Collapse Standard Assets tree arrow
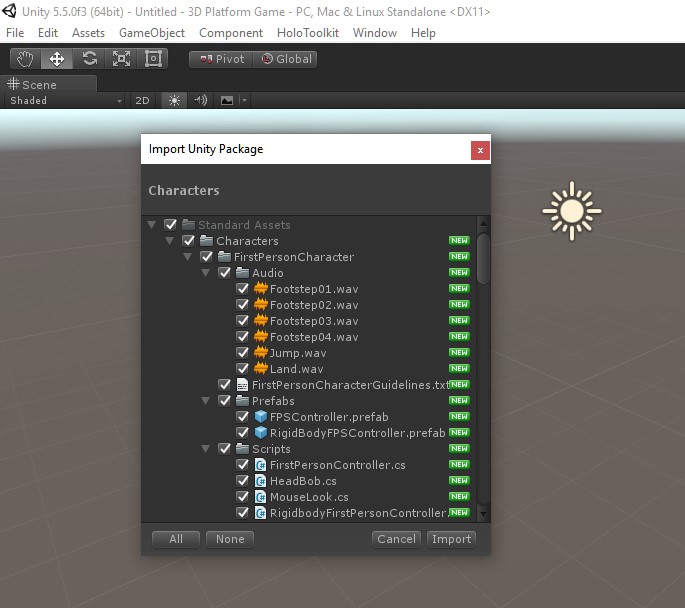This screenshot has height=608, width=685. click(152, 225)
